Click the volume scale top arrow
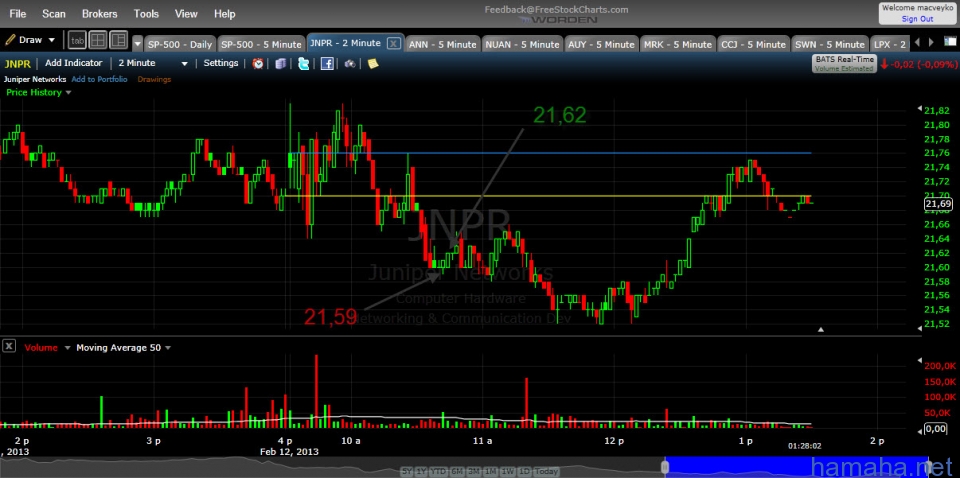 click(x=918, y=360)
